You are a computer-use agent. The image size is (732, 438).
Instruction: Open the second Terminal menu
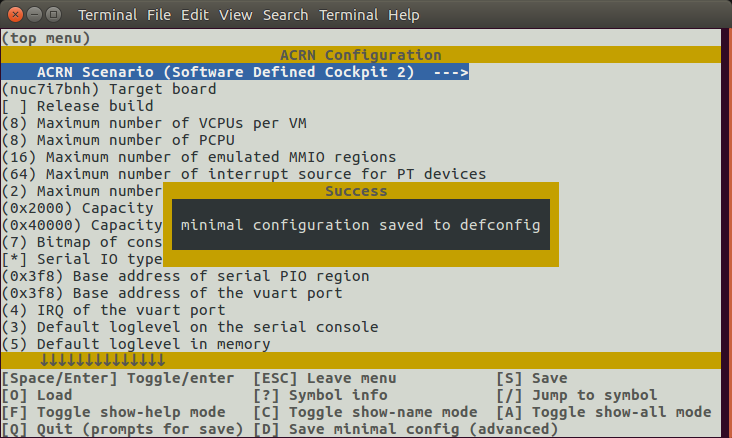click(348, 15)
